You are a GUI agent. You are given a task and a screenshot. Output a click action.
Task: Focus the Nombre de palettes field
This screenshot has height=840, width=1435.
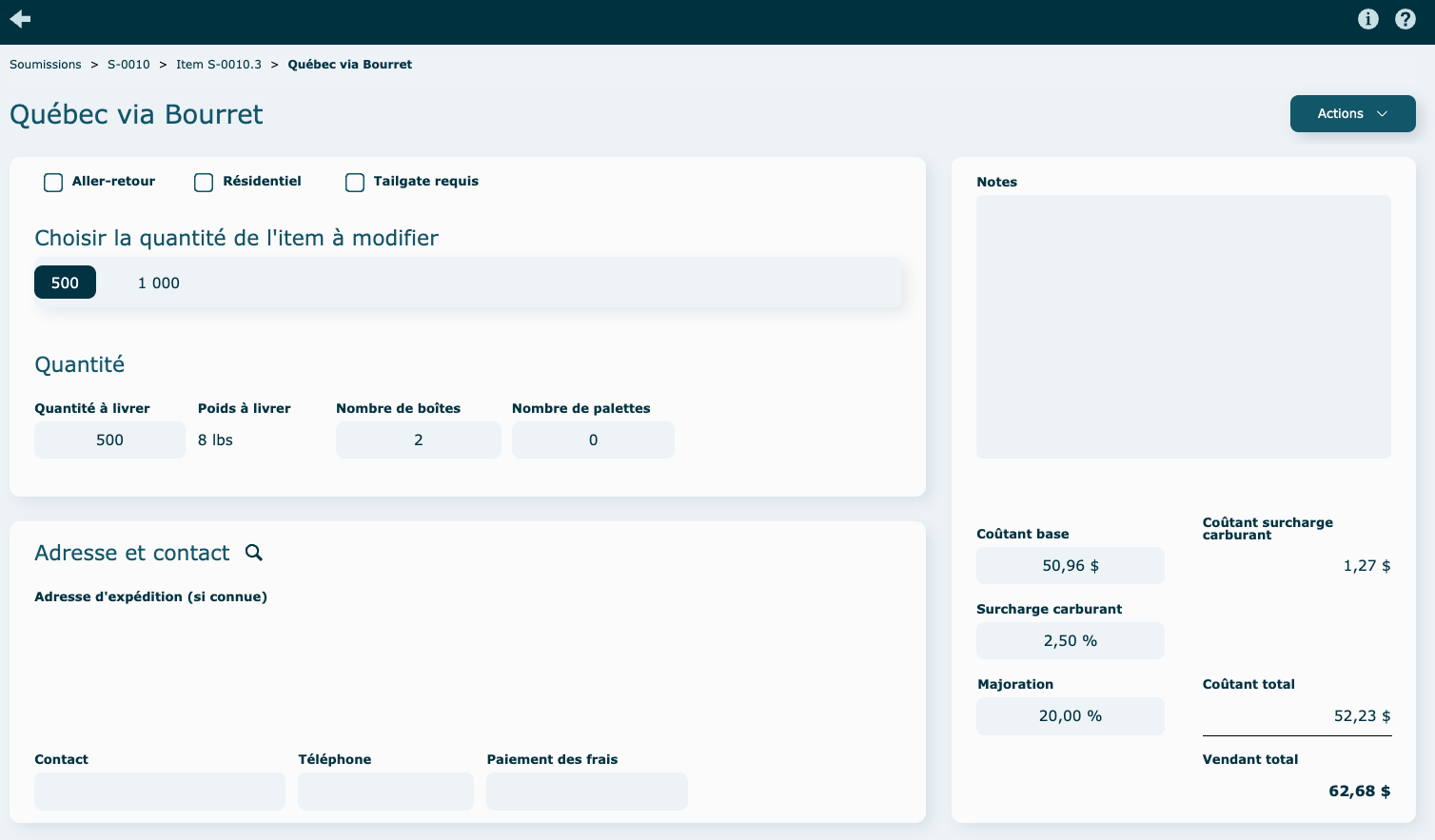pos(593,440)
